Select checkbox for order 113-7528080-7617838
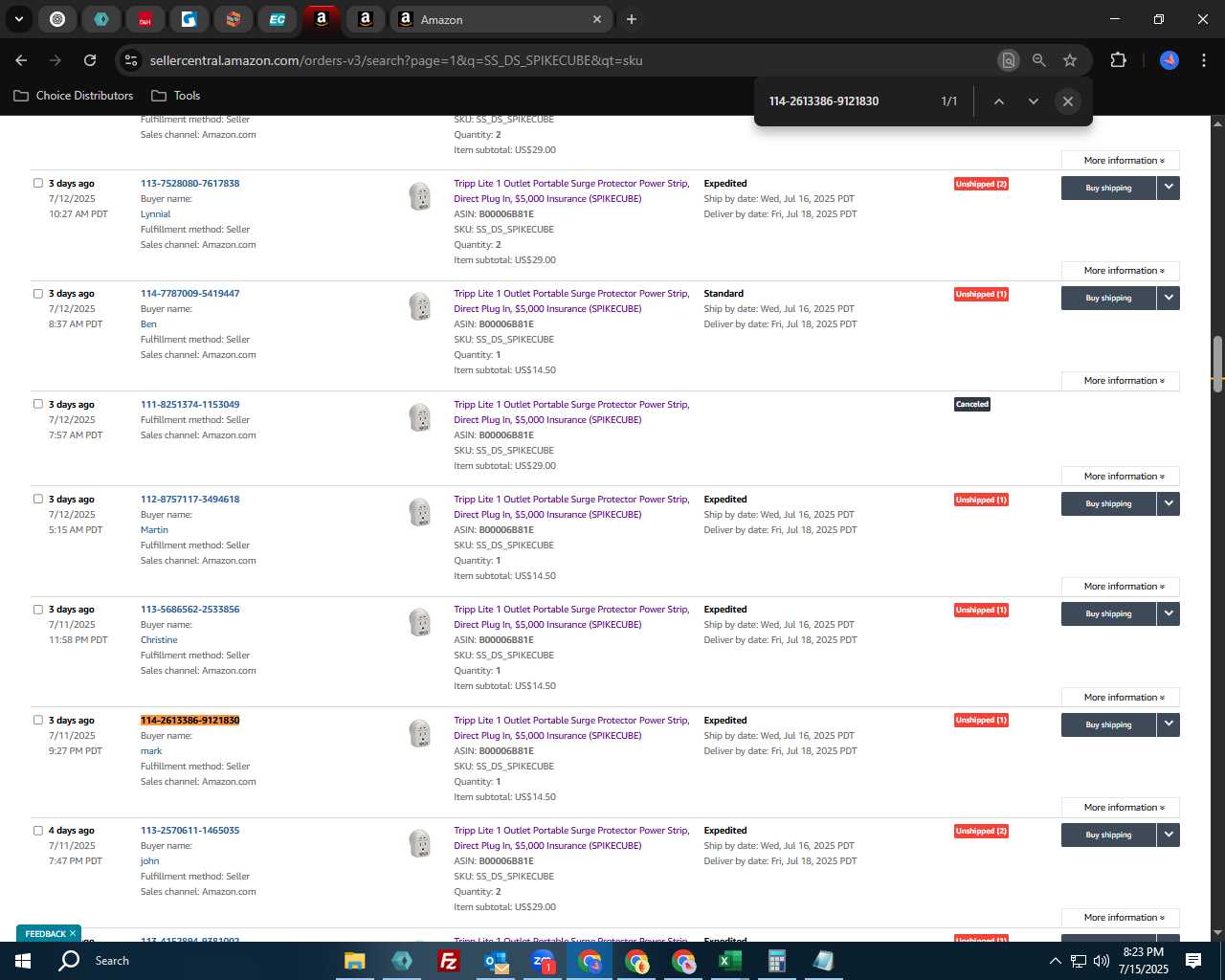 [38, 183]
